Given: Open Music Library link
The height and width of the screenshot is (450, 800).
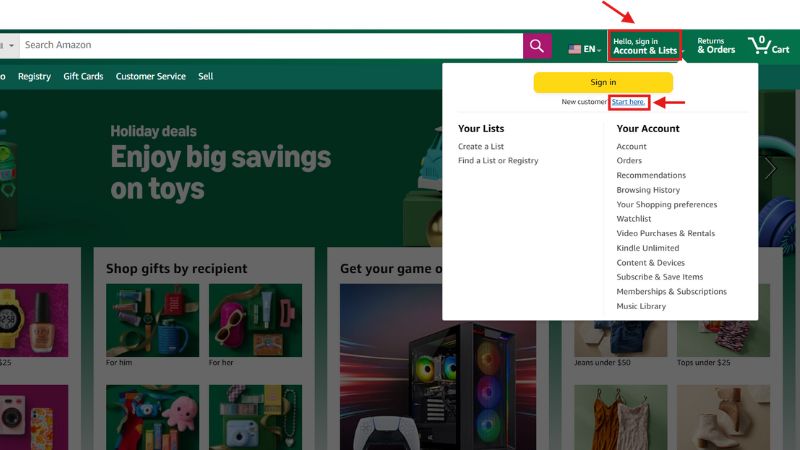Looking at the screenshot, I should point(641,306).
